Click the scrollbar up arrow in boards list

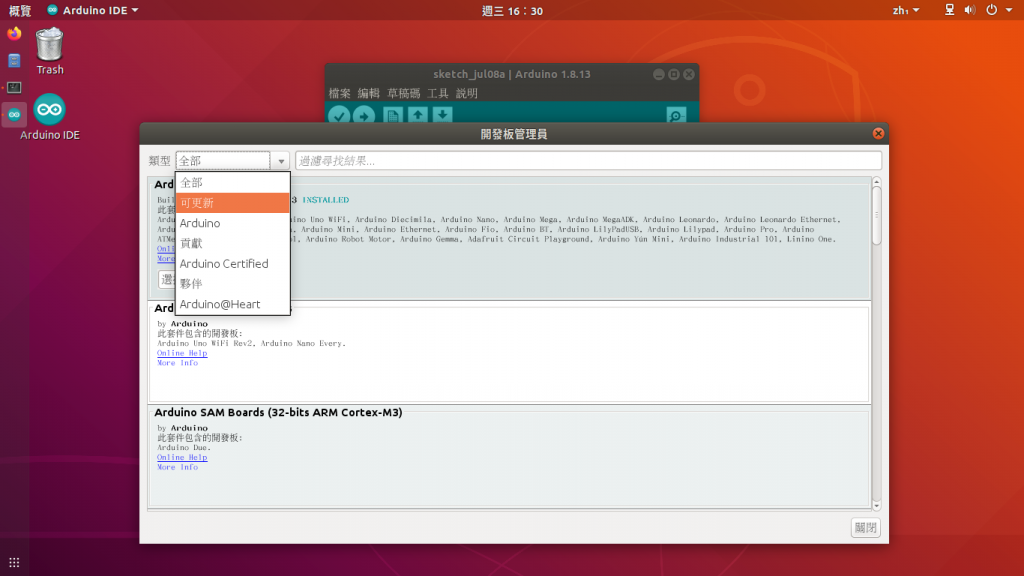click(x=876, y=182)
